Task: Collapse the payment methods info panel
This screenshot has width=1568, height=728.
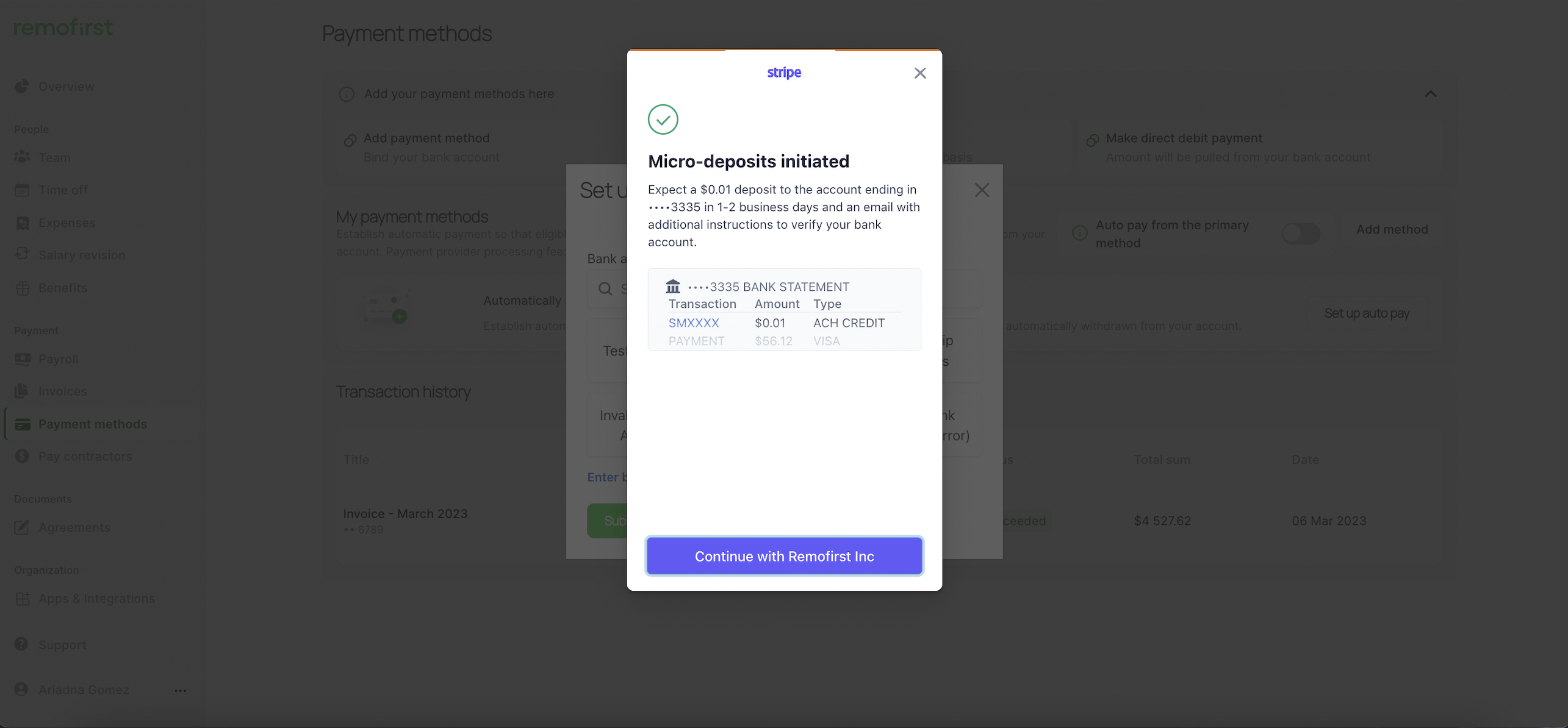Action: click(x=1430, y=94)
